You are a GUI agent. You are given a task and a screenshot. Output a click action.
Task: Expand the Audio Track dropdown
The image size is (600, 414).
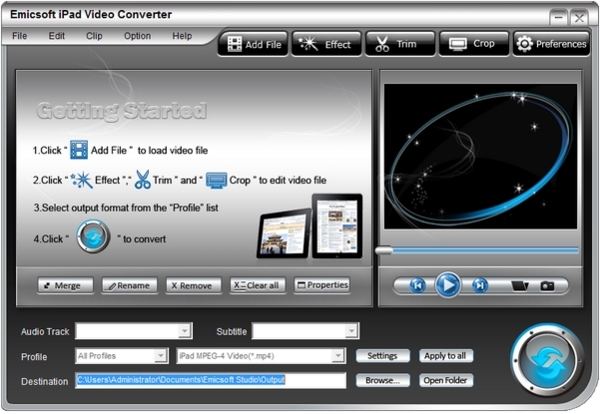pos(185,331)
